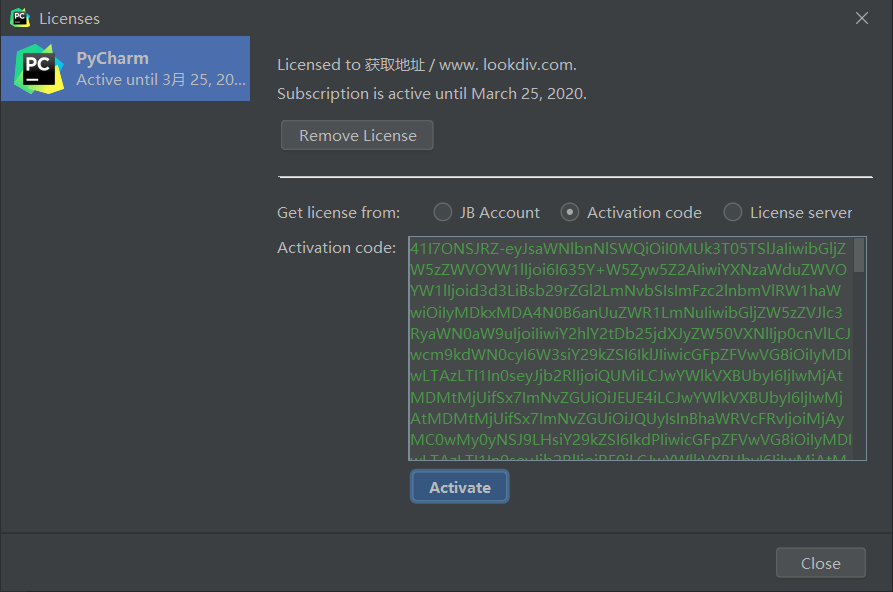Click the activation code scrollbar thumb
Screen dimensions: 893x592
[859, 255]
